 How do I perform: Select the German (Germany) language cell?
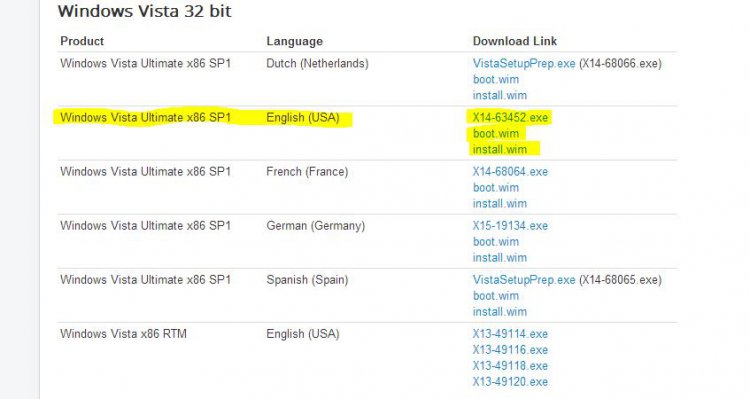click(315, 226)
